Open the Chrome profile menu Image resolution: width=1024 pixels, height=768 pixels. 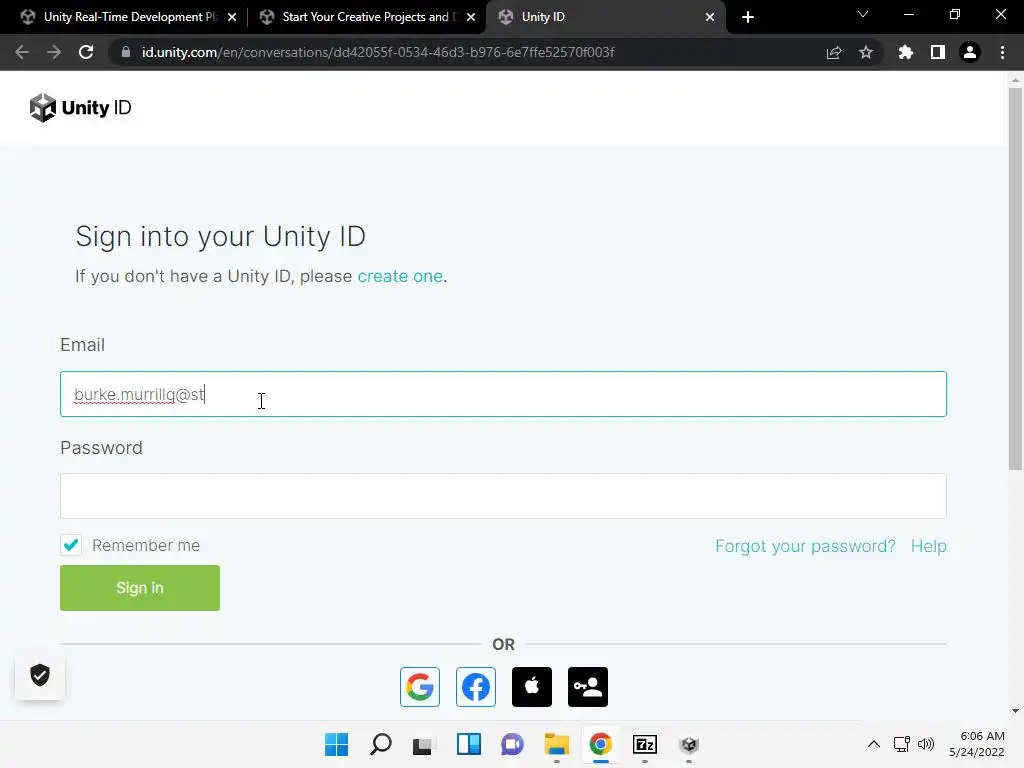970,52
